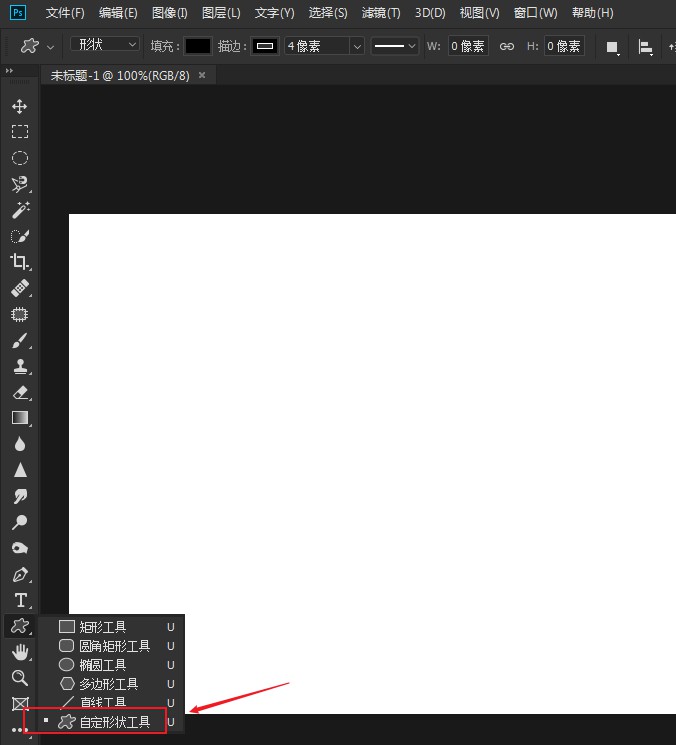Image resolution: width=676 pixels, height=745 pixels.
Task: Select the Type tool
Action: click(x=20, y=601)
